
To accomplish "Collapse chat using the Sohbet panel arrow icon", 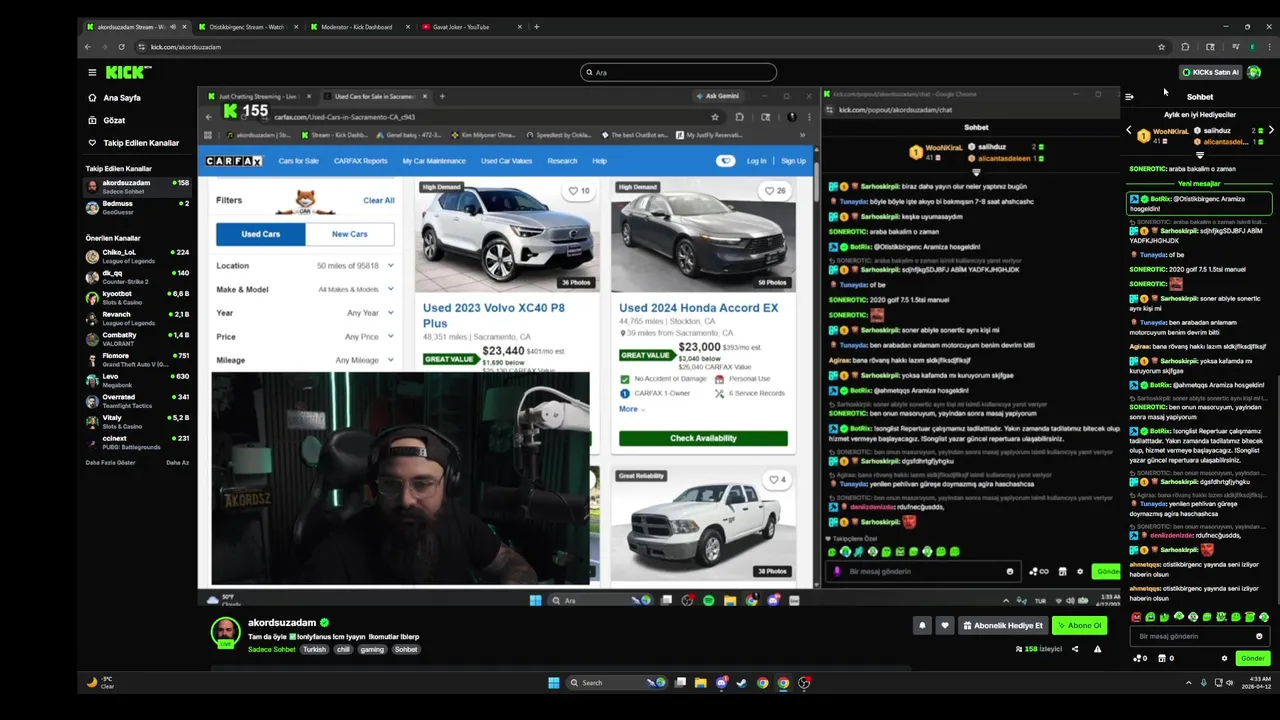I will click(x=1129, y=97).
